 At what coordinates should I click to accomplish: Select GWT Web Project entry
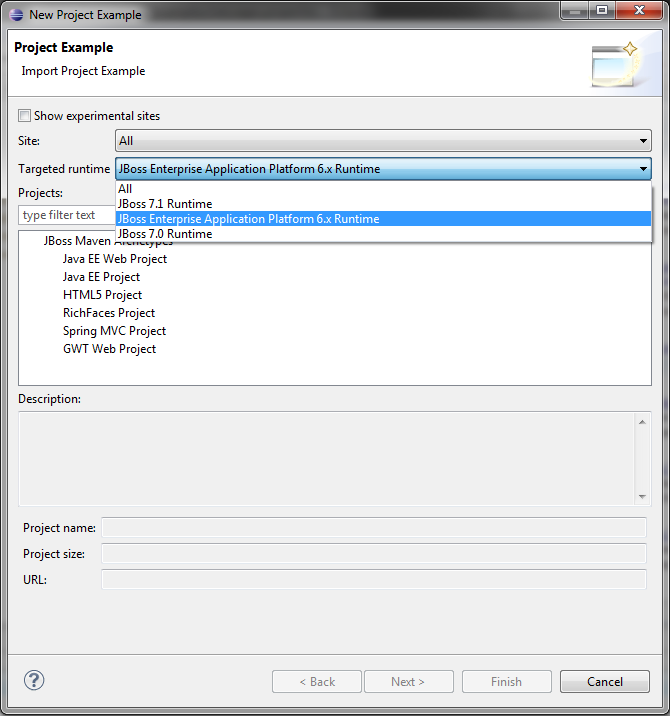109,349
